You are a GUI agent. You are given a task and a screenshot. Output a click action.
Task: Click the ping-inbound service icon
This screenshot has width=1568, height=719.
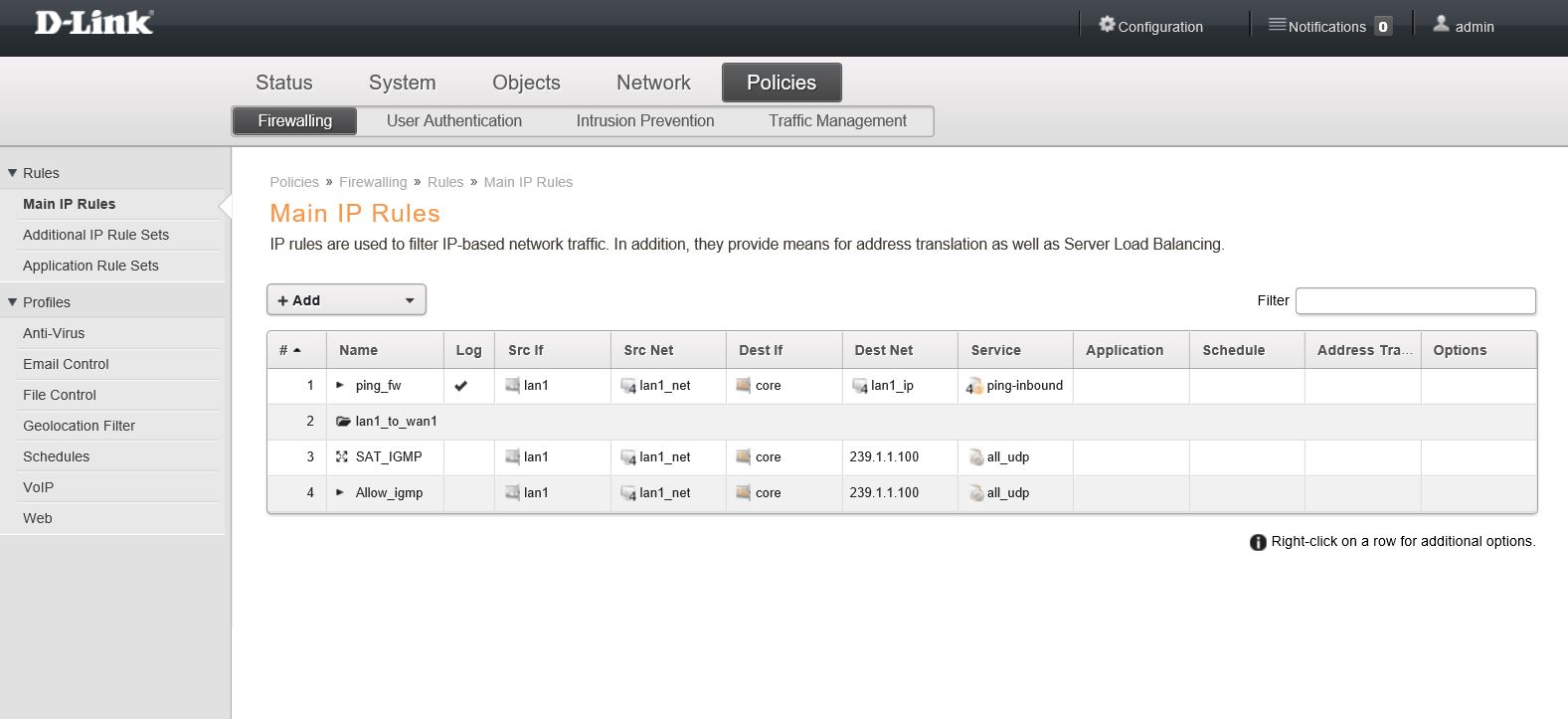974,387
